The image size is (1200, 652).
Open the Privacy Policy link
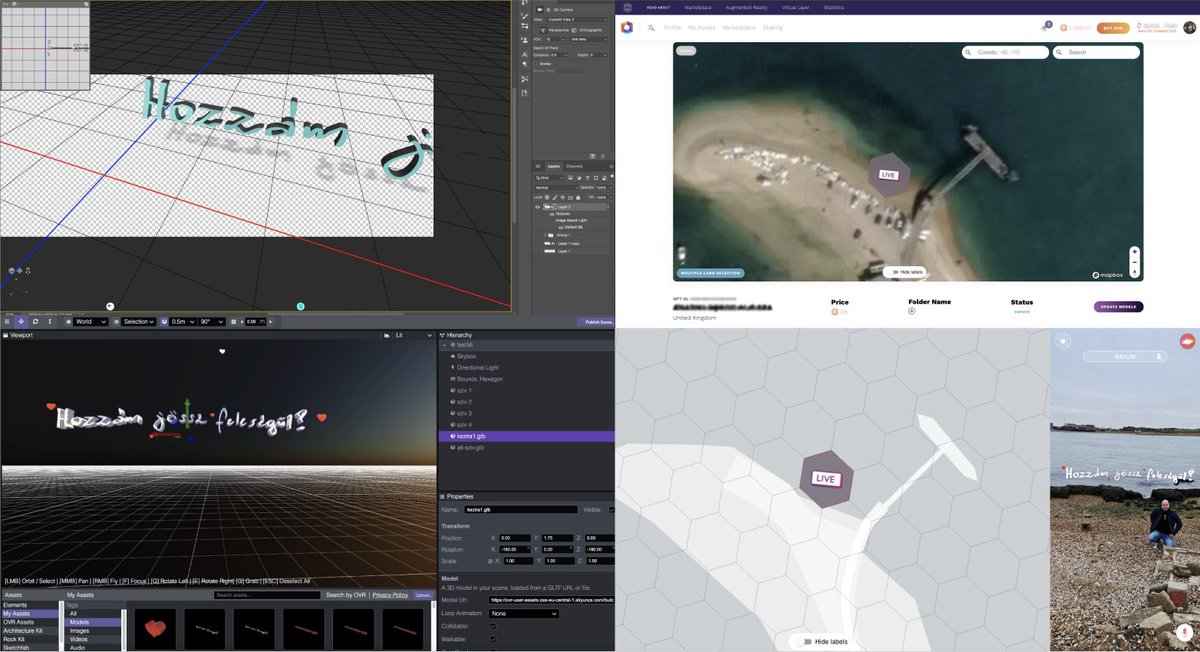pyautogui.click(x=390, y=595)
